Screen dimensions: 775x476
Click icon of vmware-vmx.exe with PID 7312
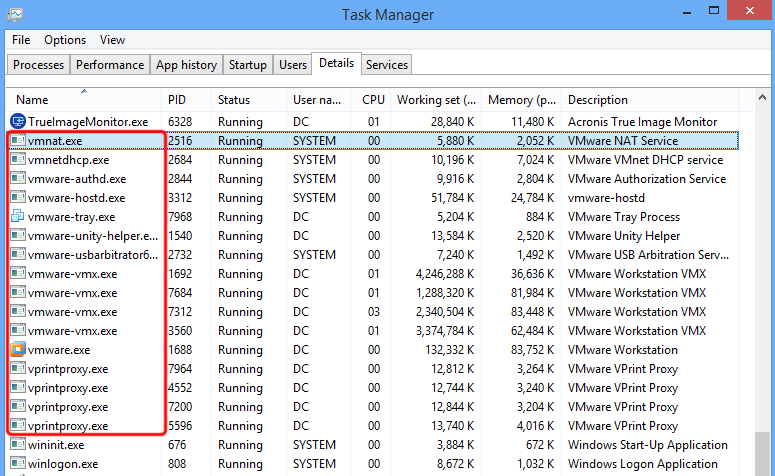pyautogui.click(x=18, y=311)
